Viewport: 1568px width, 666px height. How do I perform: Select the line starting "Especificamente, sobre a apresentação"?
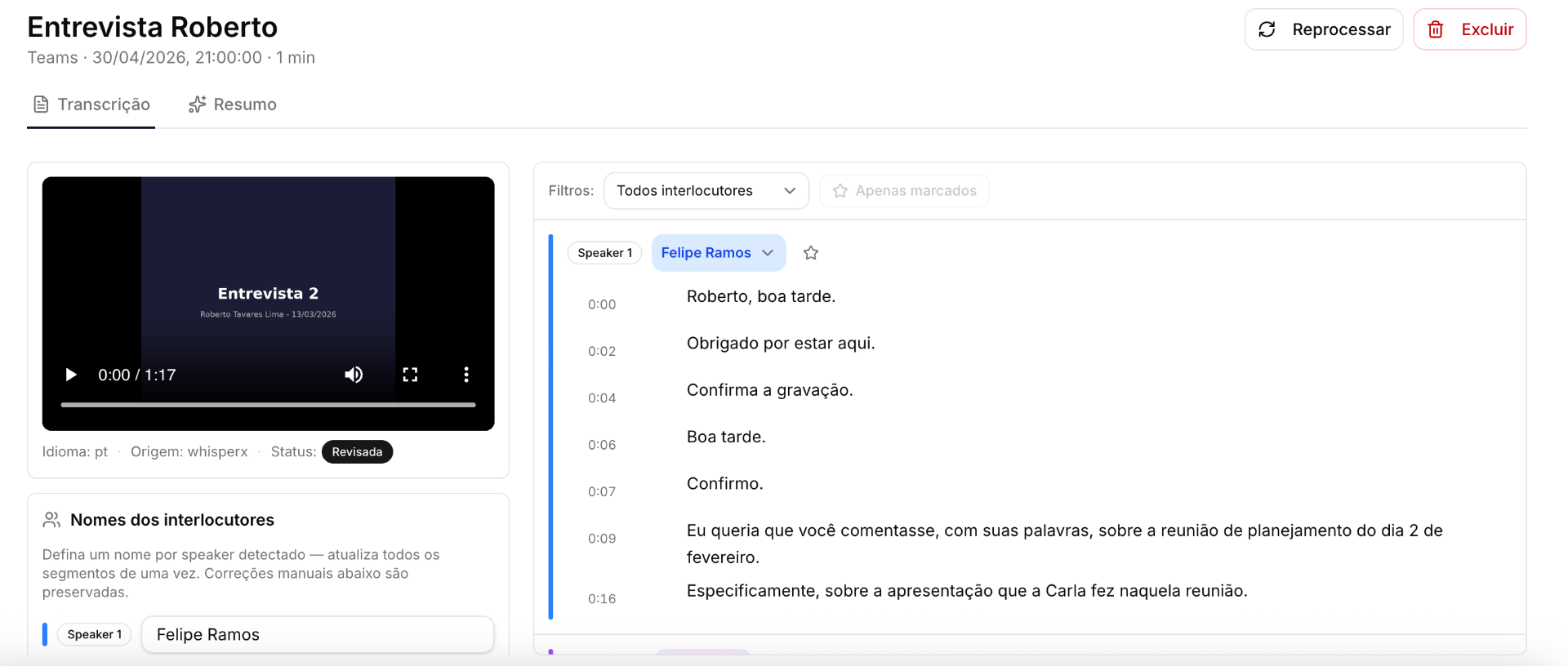(x=967, y=591)
